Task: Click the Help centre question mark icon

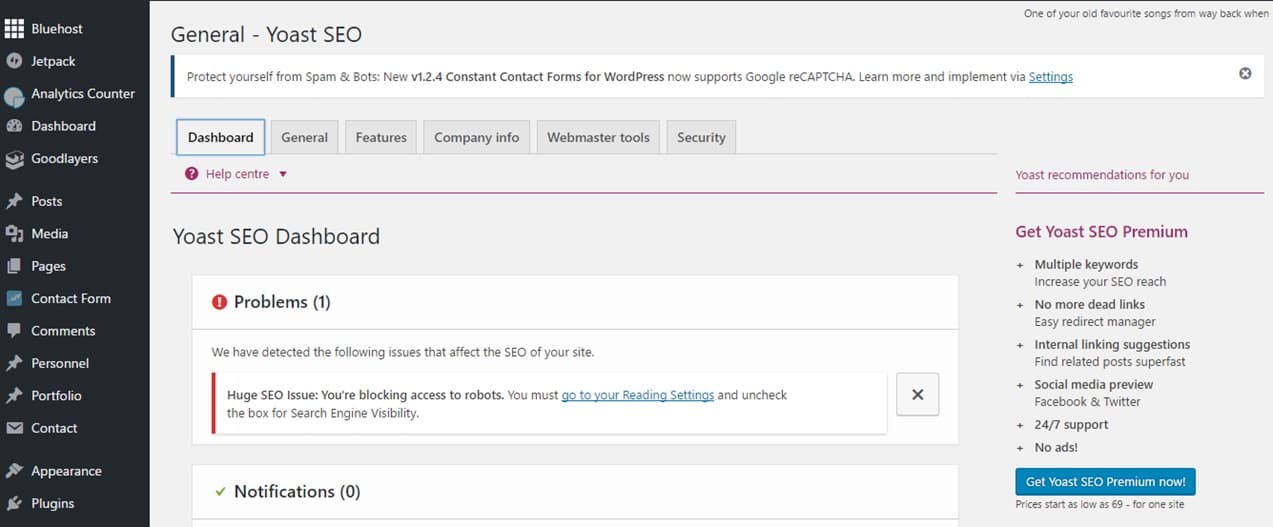Action: (x=192, y=174)
